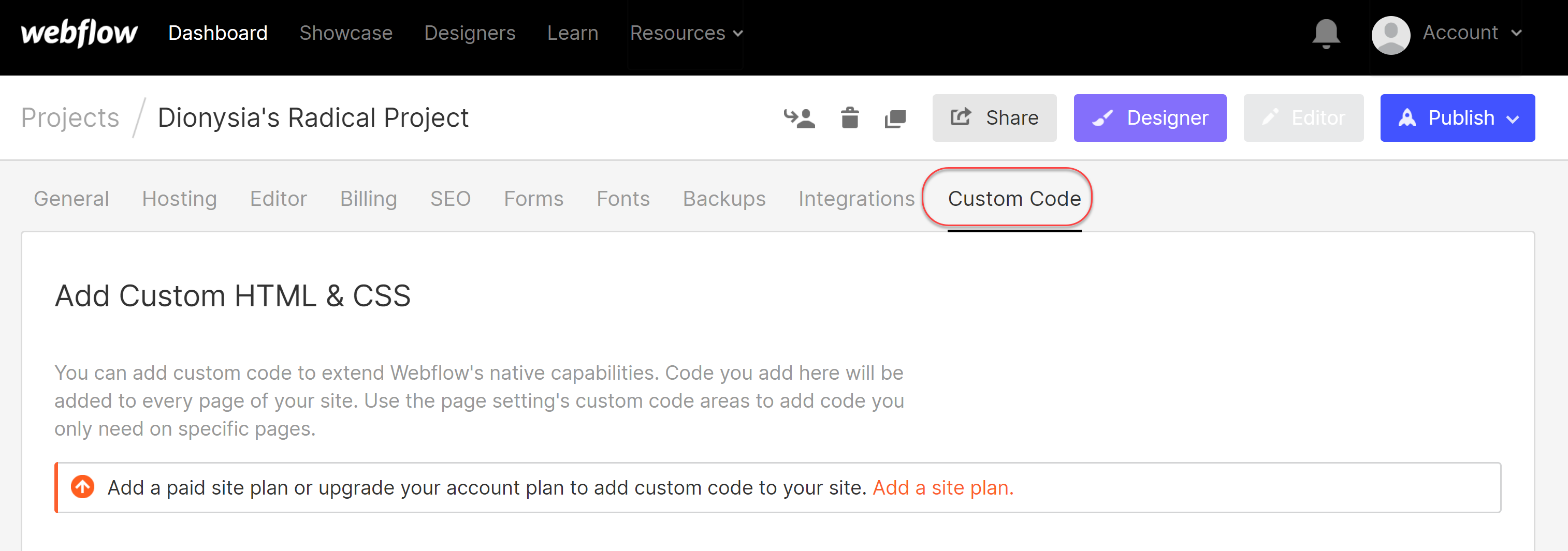Click the transfer project icon
Image resolution: width=1568 pixels, height=551 pixels.
point(799,118)
